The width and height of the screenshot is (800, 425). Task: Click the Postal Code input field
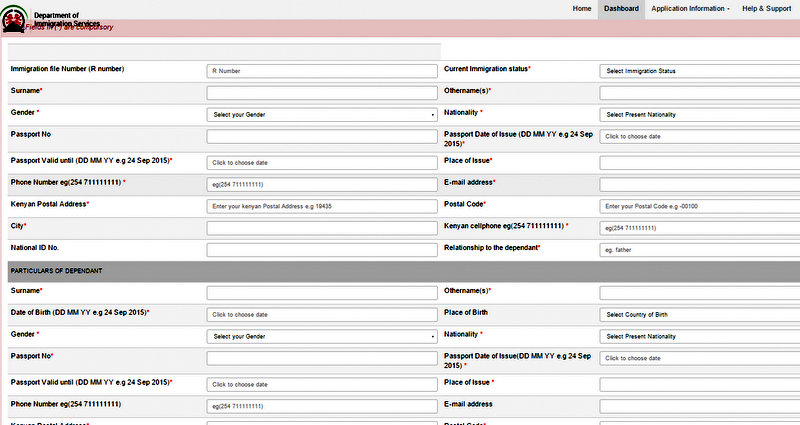(699, 206)
